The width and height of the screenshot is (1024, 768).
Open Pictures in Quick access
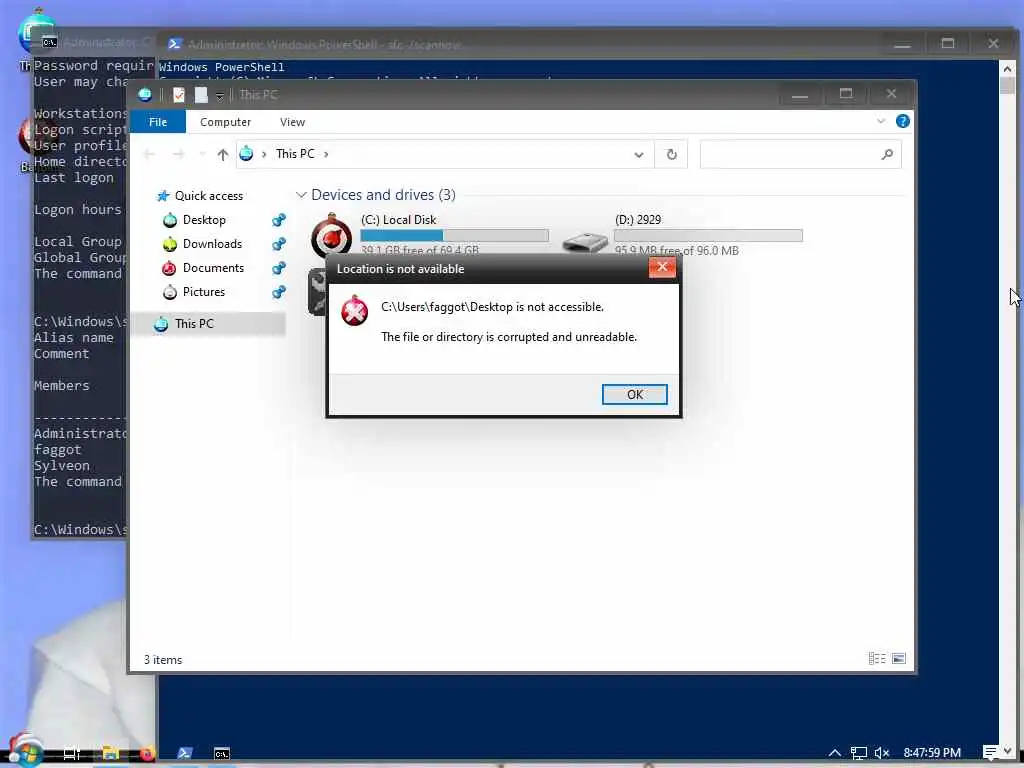pos(204,292)
